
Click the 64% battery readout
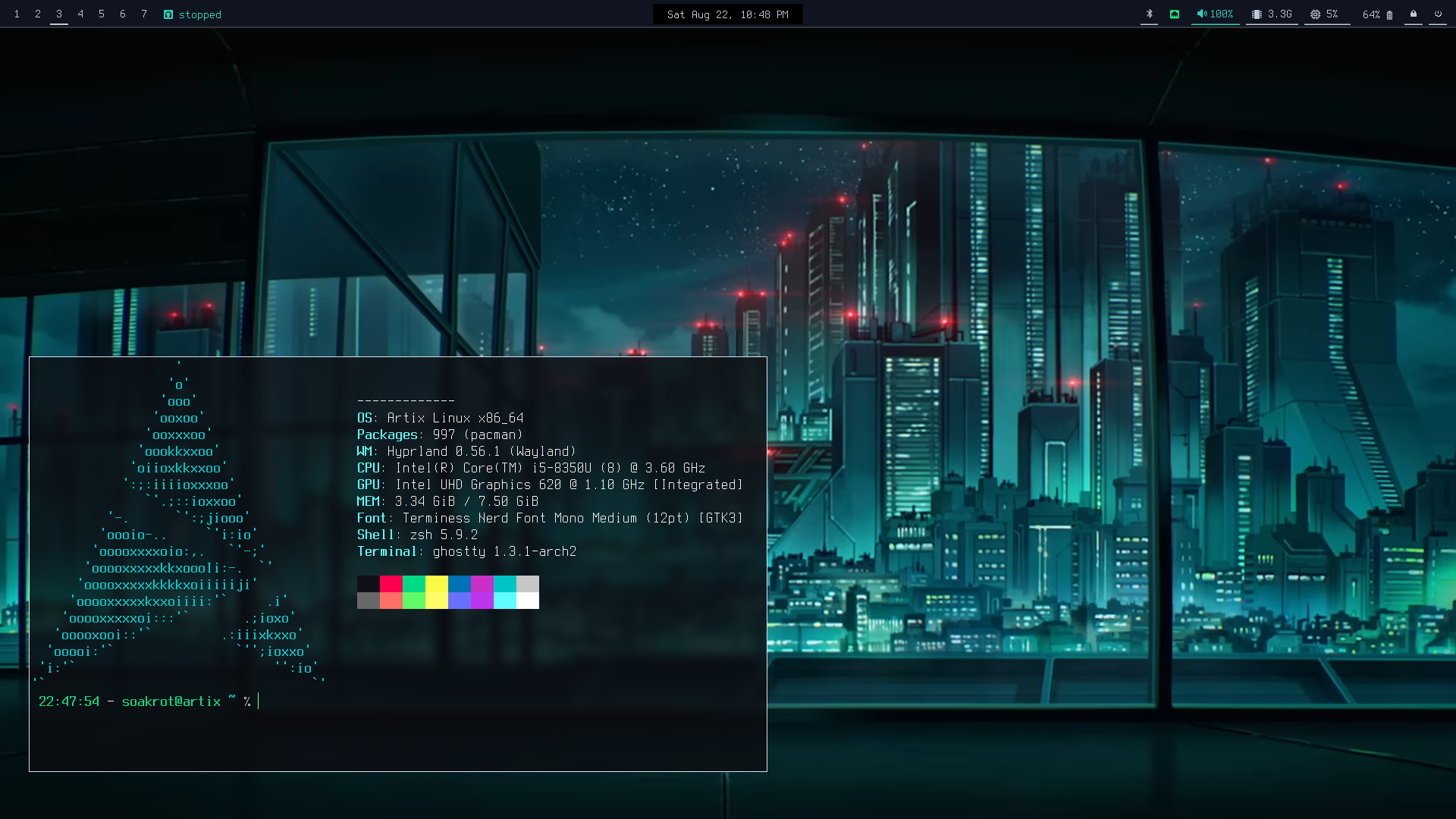[x=1371, y=14]
